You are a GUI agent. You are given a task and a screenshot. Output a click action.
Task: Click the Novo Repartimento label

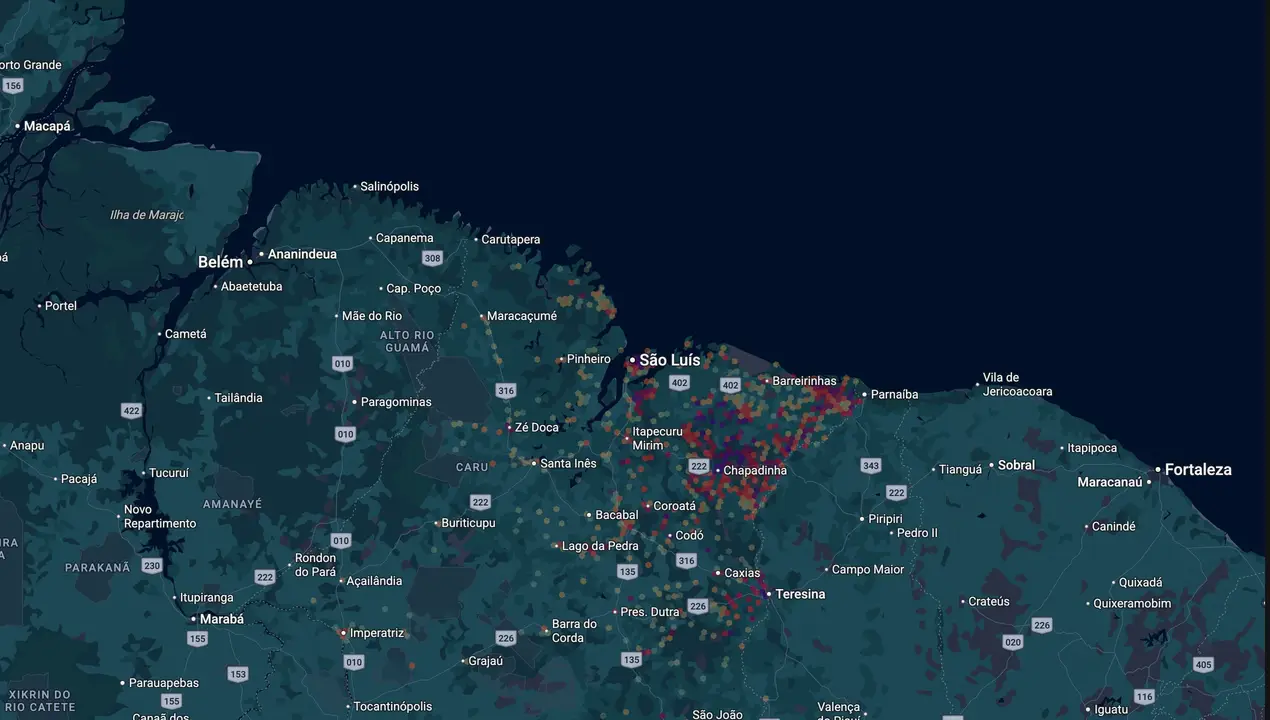point(160,517)
